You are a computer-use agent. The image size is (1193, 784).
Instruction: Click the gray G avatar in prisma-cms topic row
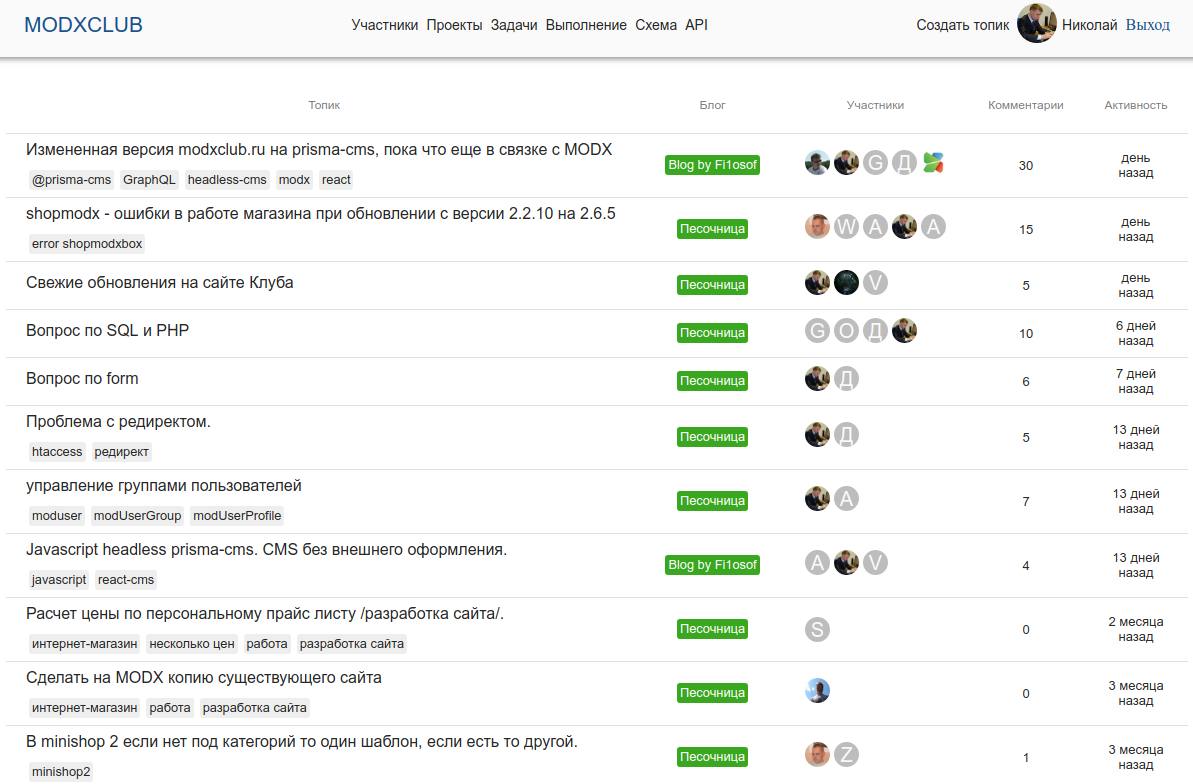coord(875,163)
